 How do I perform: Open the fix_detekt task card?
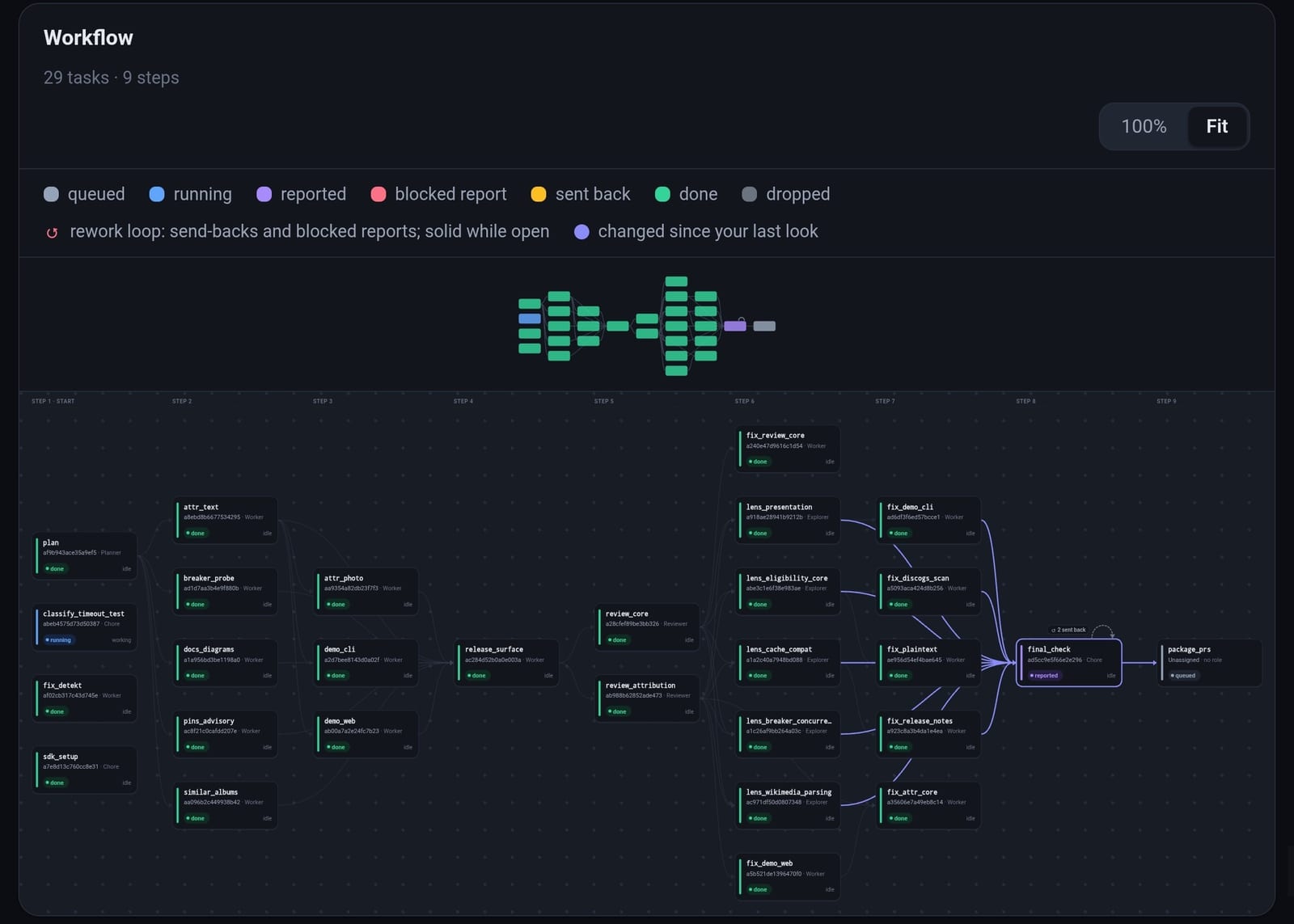point(85,698)
